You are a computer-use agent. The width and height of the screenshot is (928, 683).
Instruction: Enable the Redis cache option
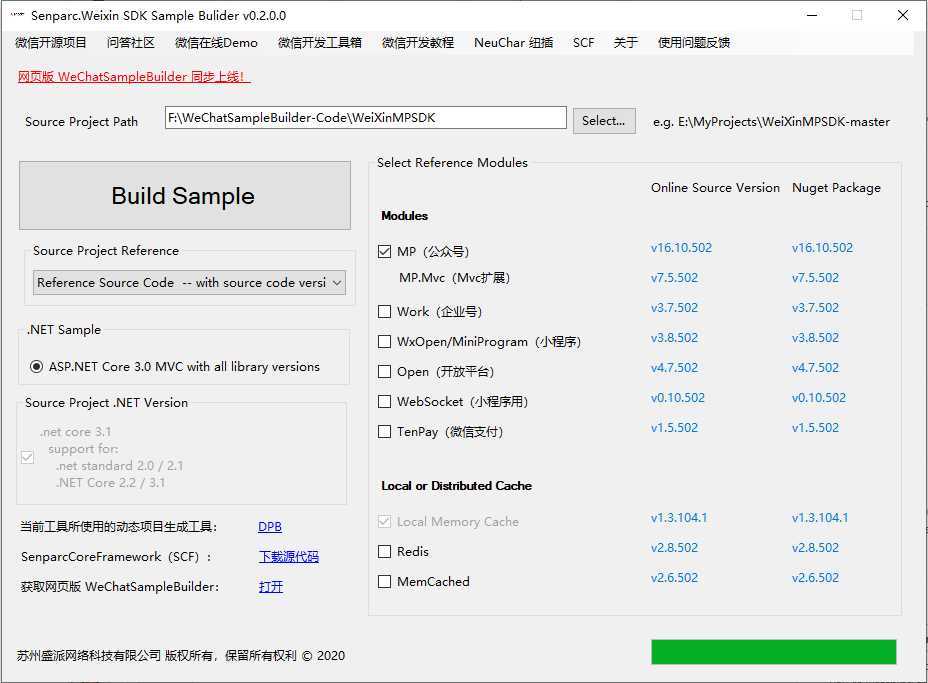[x=385, y=552]
